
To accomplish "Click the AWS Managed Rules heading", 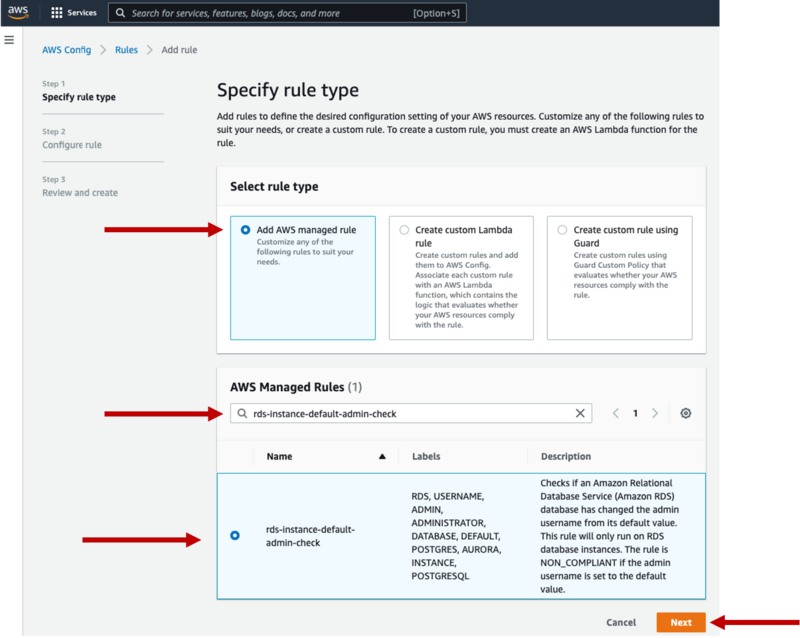I will coord(296,387).
